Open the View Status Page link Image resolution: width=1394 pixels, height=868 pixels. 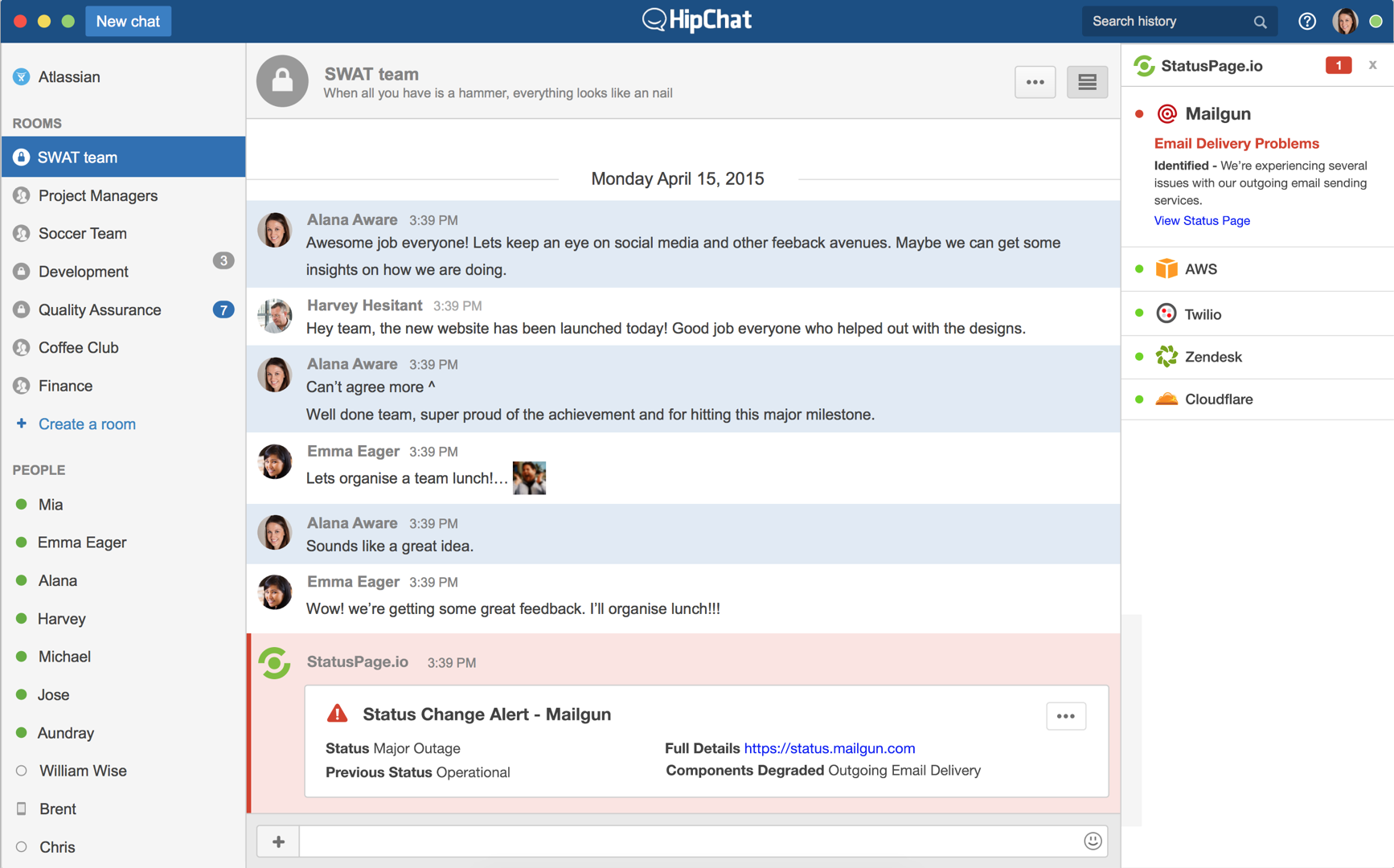click(x=1202, y=220)
